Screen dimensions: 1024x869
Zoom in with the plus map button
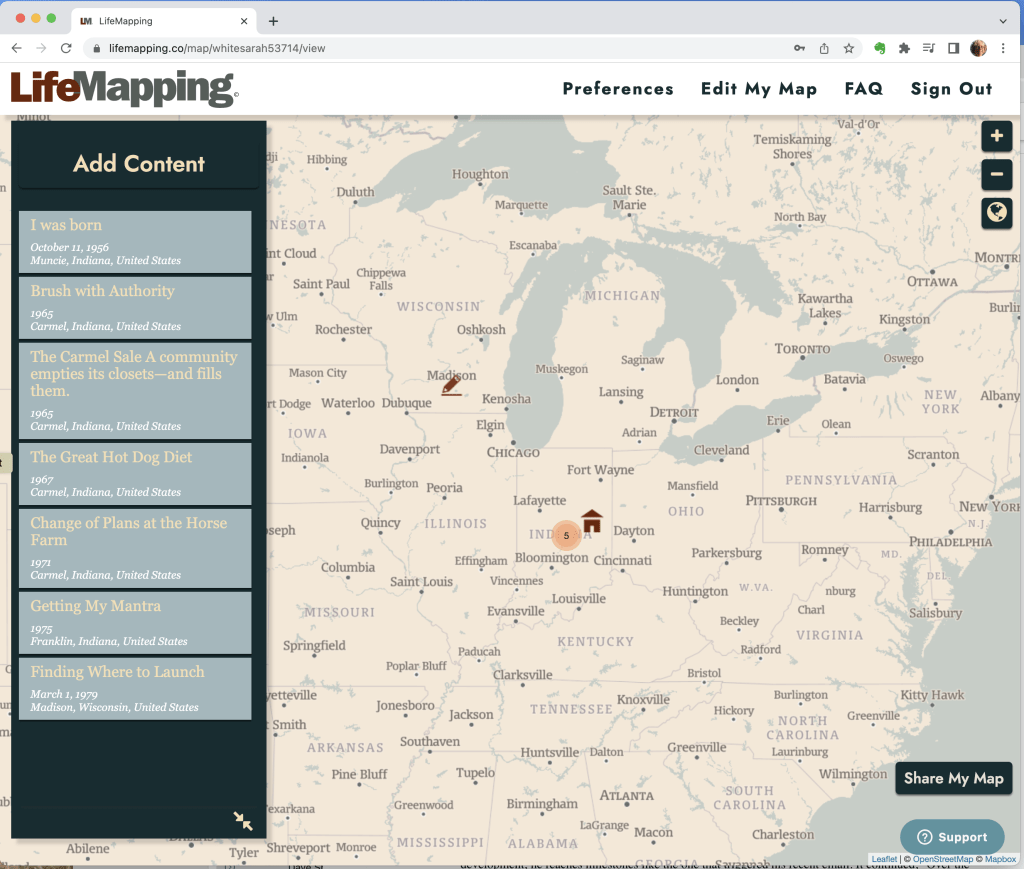[x=996, y=137]
